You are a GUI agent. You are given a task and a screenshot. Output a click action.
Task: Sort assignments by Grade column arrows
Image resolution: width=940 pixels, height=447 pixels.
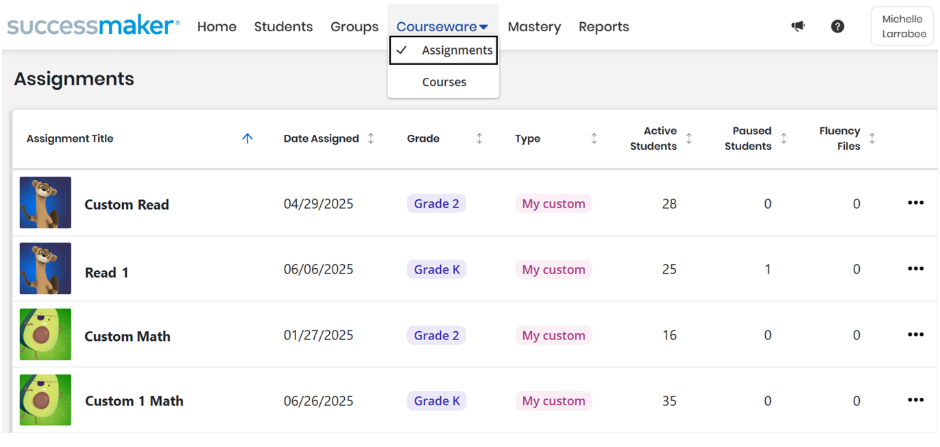[479, 138]
